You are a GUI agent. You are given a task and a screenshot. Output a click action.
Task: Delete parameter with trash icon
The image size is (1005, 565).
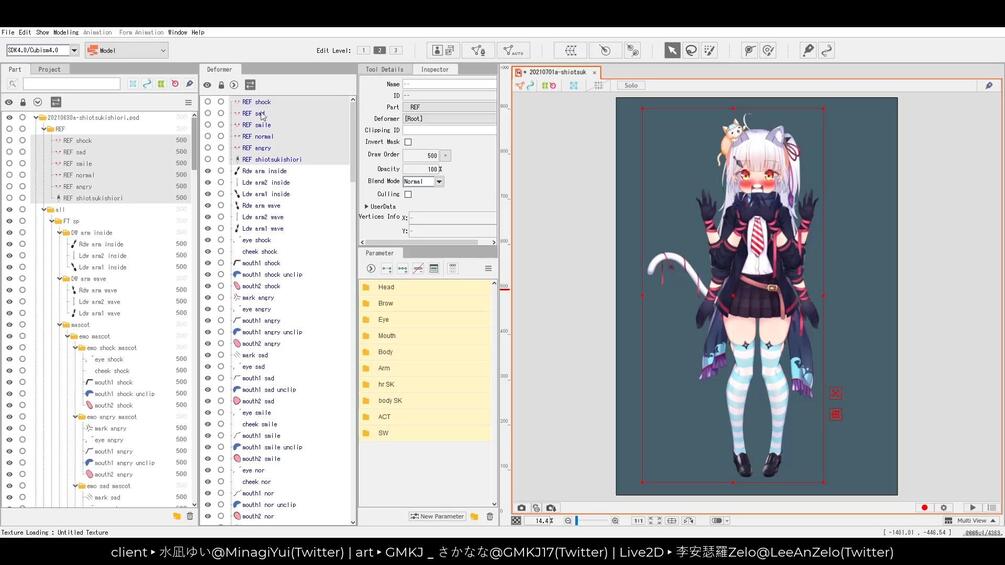[490, 516]
